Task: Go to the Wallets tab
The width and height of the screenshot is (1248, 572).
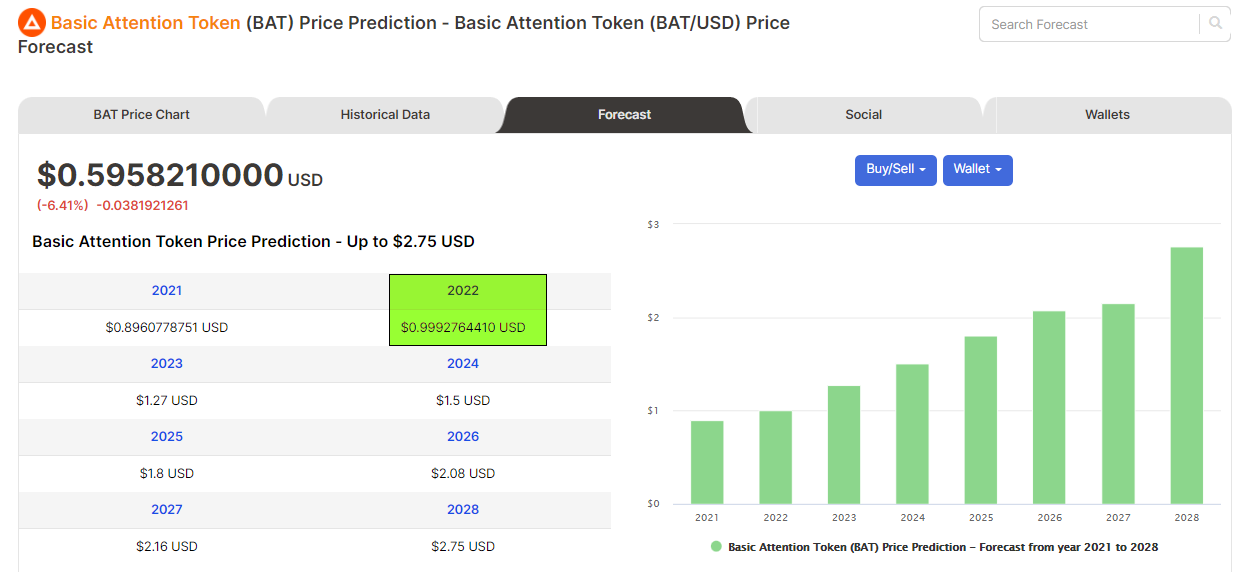Action: 1108,115
